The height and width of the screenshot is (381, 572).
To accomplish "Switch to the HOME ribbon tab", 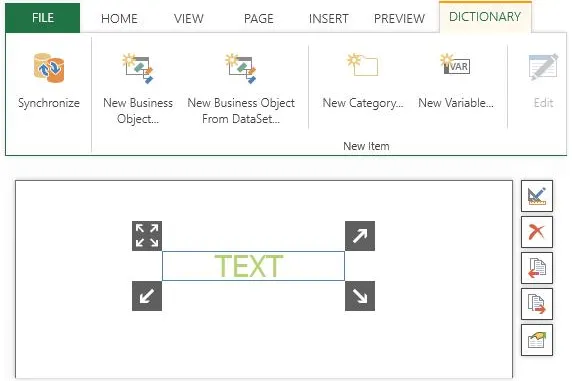I will click(x=119, y=18).
